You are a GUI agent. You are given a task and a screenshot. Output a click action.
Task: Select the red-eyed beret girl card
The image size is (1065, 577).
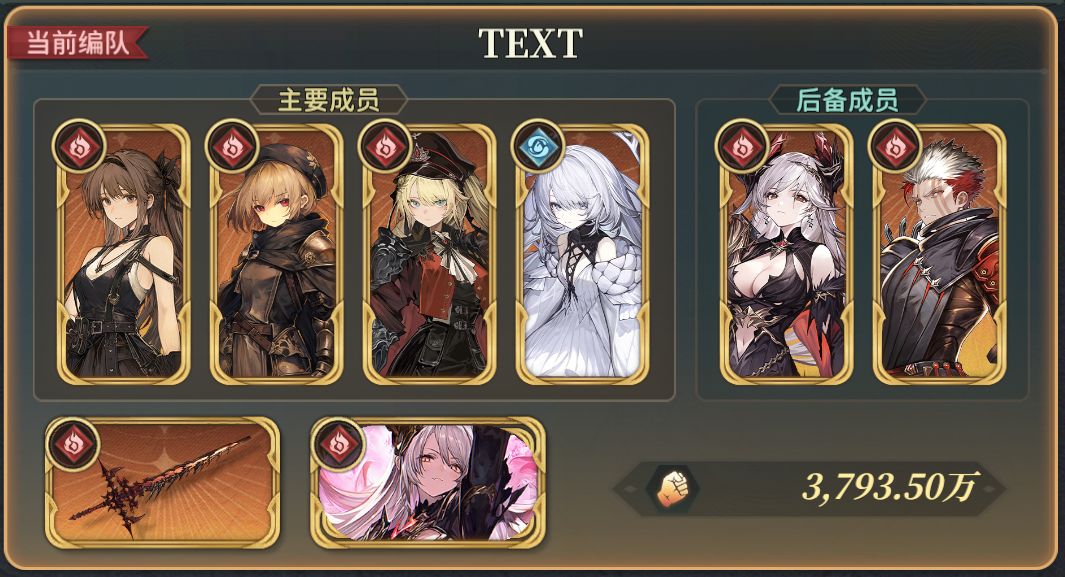tap(276, 255)
